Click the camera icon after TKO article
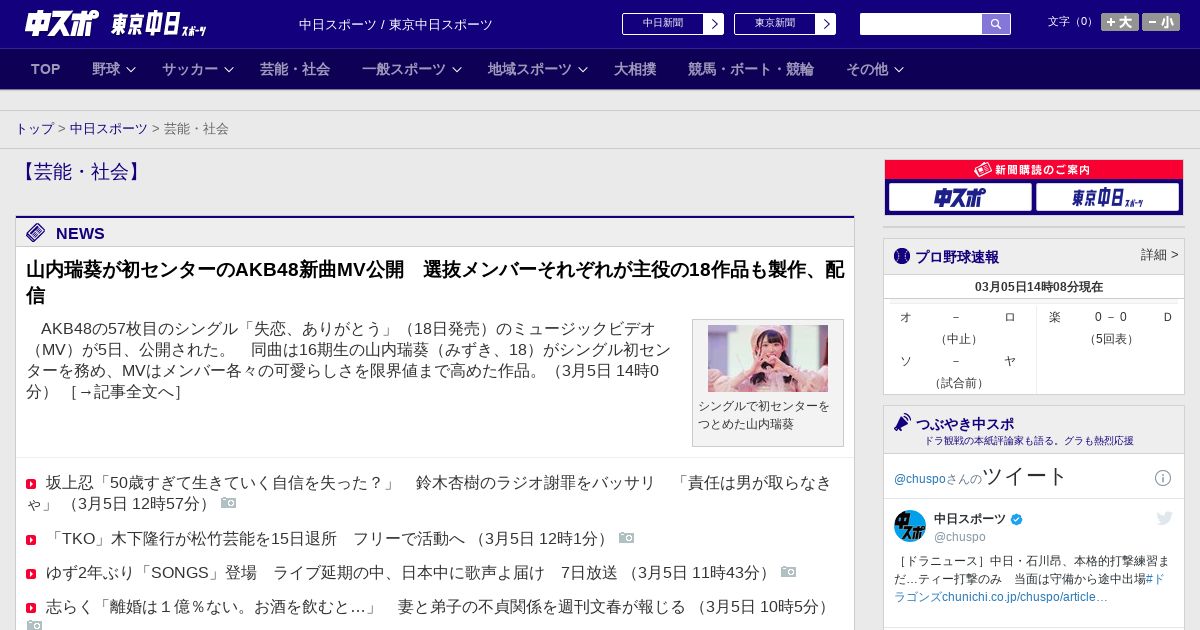This screenshot has height=630, width=1200. click(x=627, y=538)
